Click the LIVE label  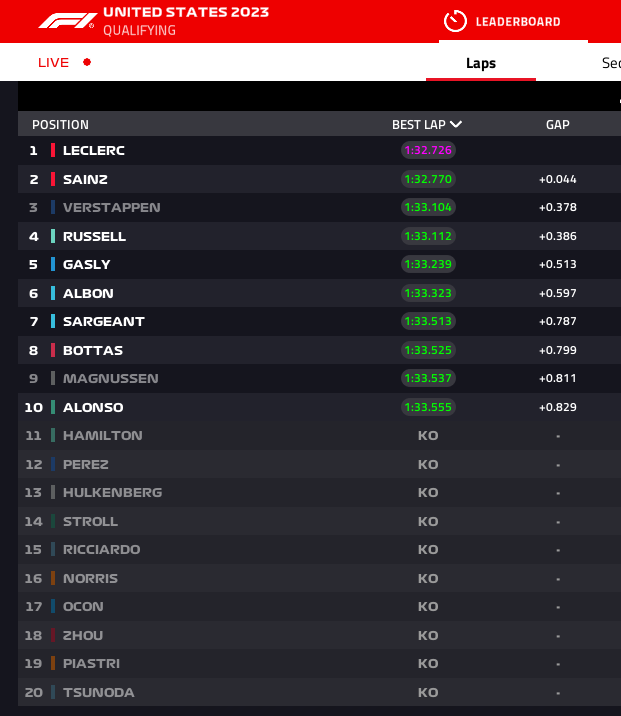(x=54, y=62)
